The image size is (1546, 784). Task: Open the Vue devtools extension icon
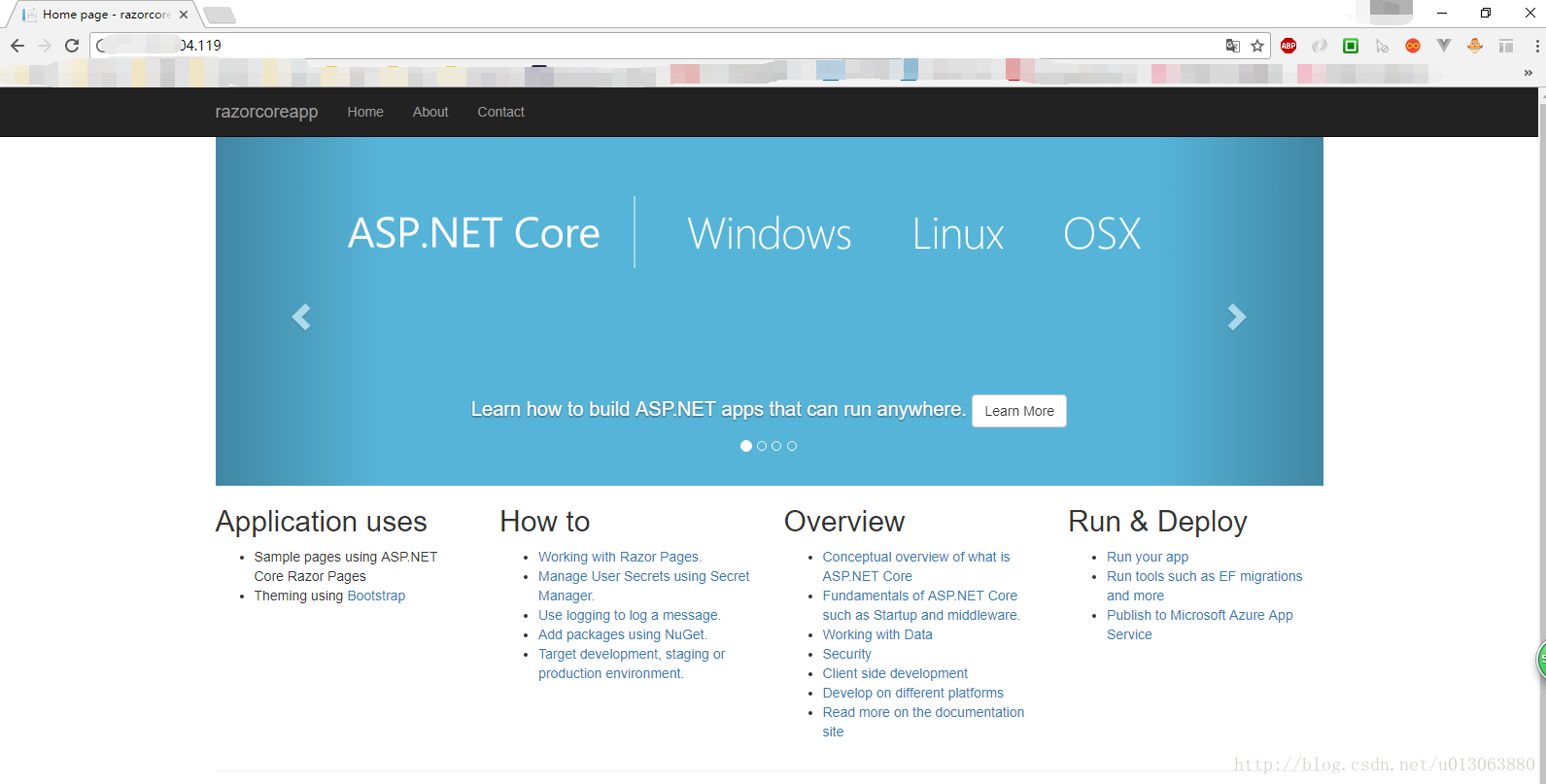click(1444, 46)
